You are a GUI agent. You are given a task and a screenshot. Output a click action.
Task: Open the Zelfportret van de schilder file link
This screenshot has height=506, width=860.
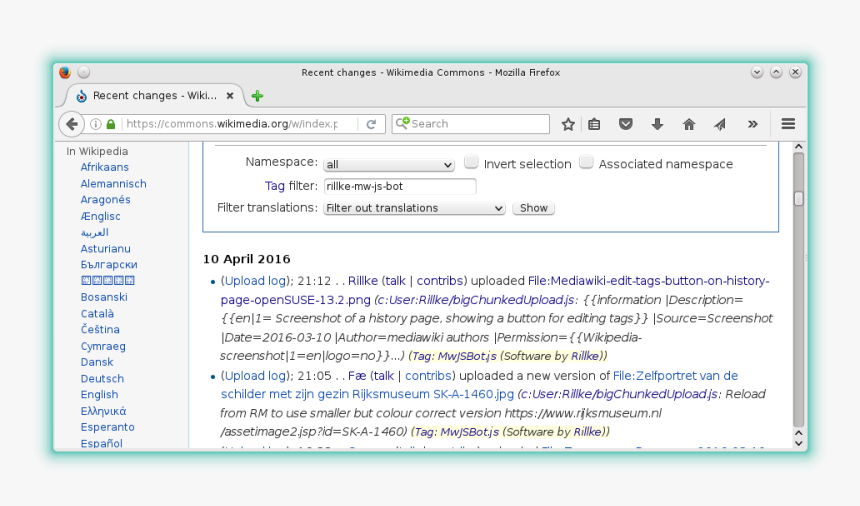(479, 385)
